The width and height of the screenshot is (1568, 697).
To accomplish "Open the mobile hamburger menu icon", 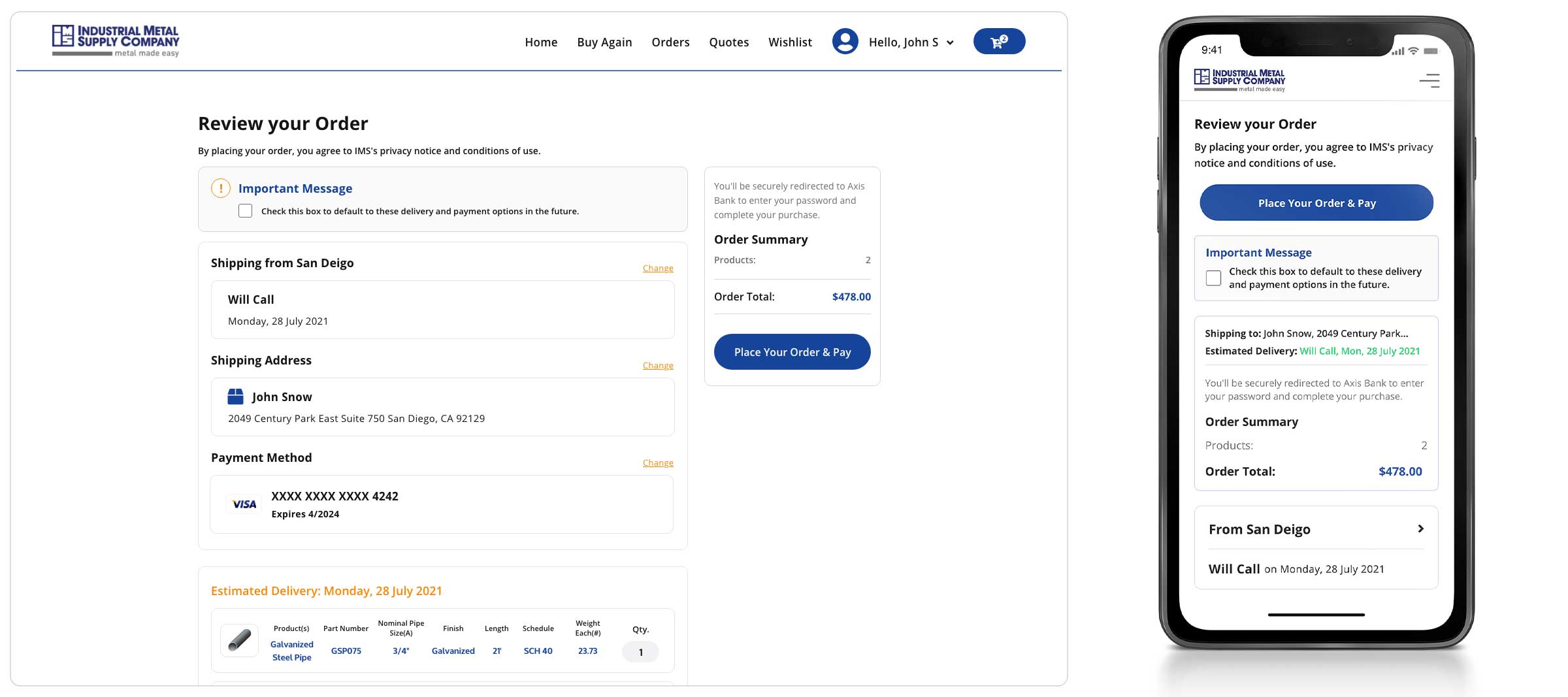I will [x=1429, y=80].
